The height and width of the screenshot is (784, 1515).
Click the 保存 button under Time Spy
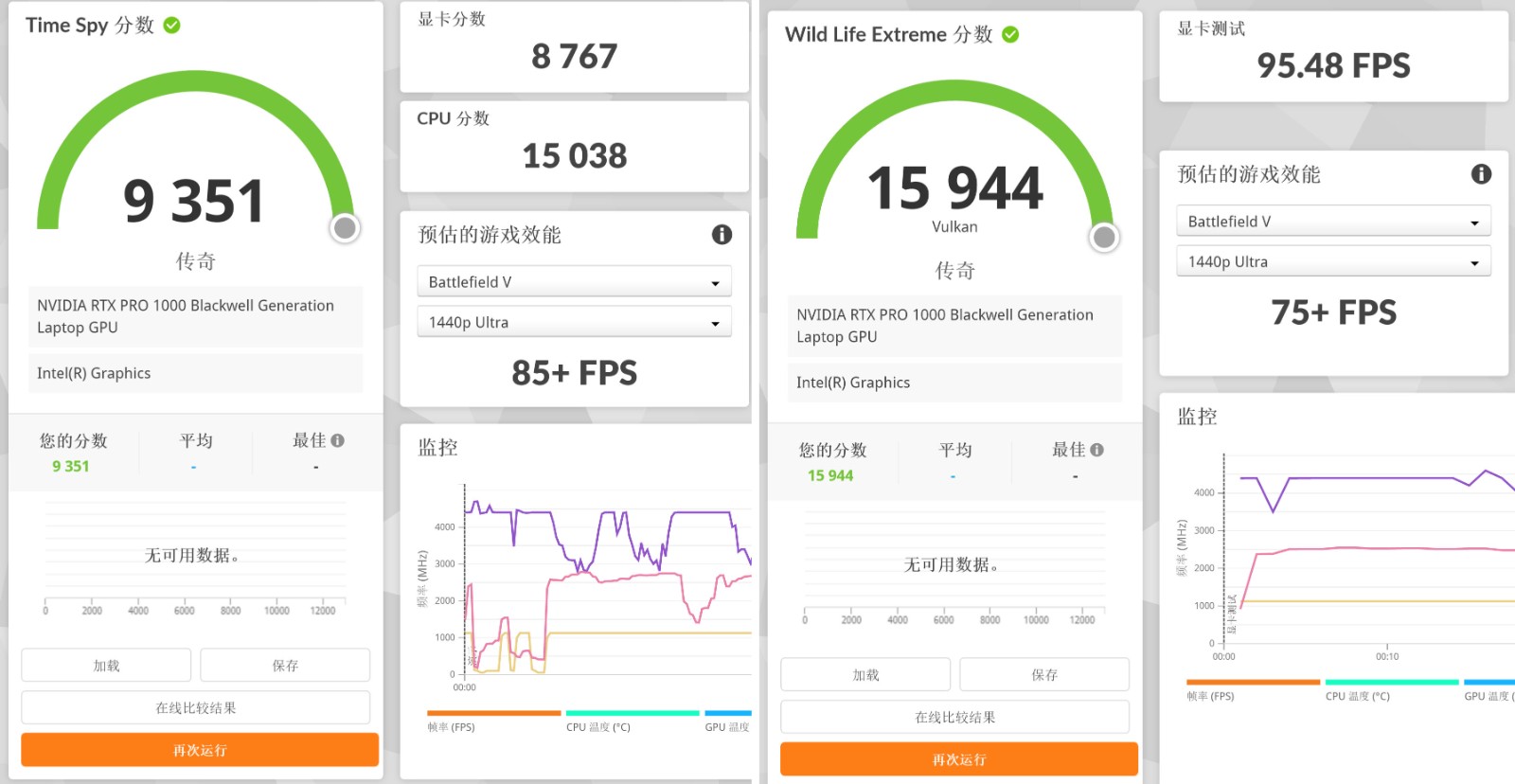click(x=285, y=666)
